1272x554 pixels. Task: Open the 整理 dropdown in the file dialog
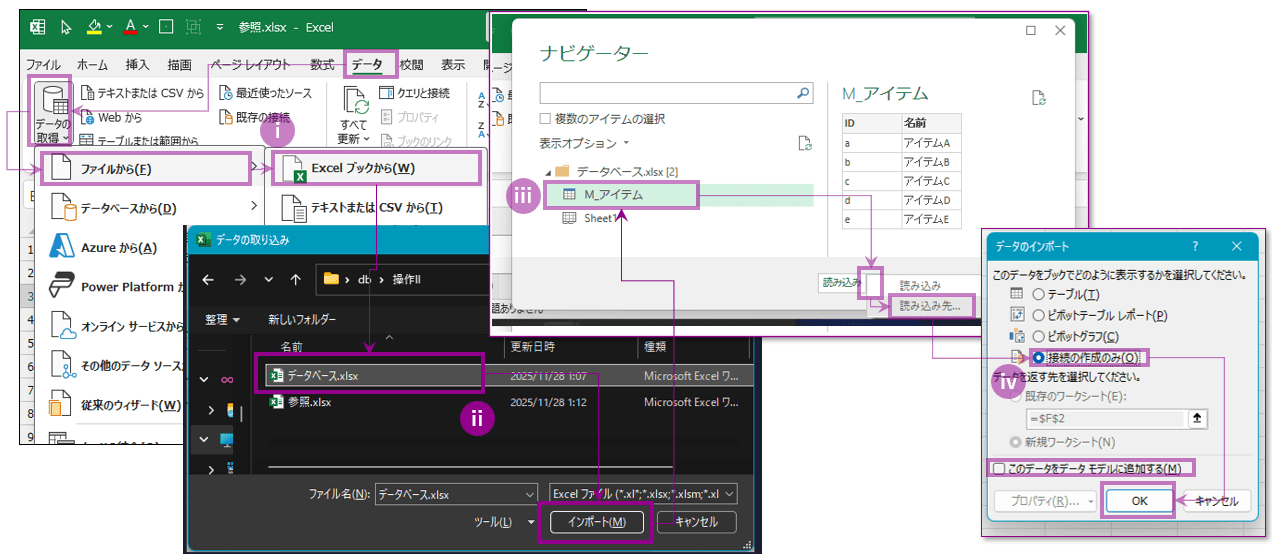point(222,320)
